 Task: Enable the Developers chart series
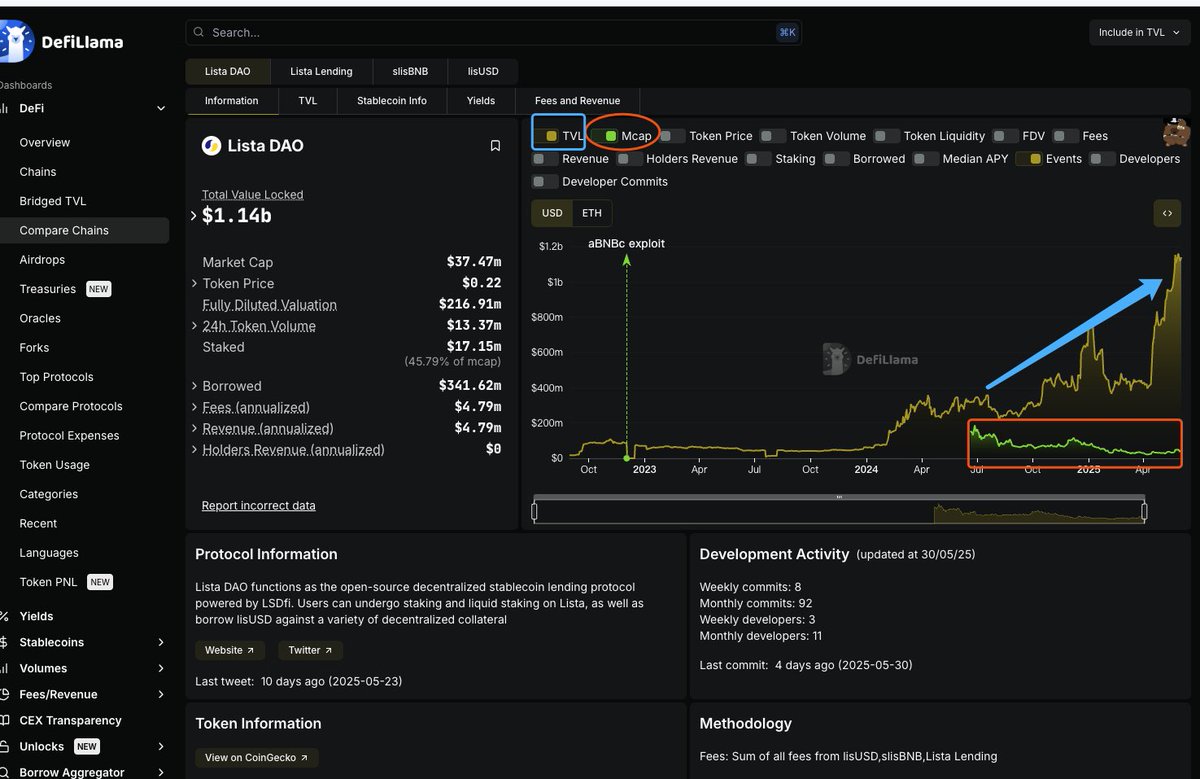coord(1103,159)
